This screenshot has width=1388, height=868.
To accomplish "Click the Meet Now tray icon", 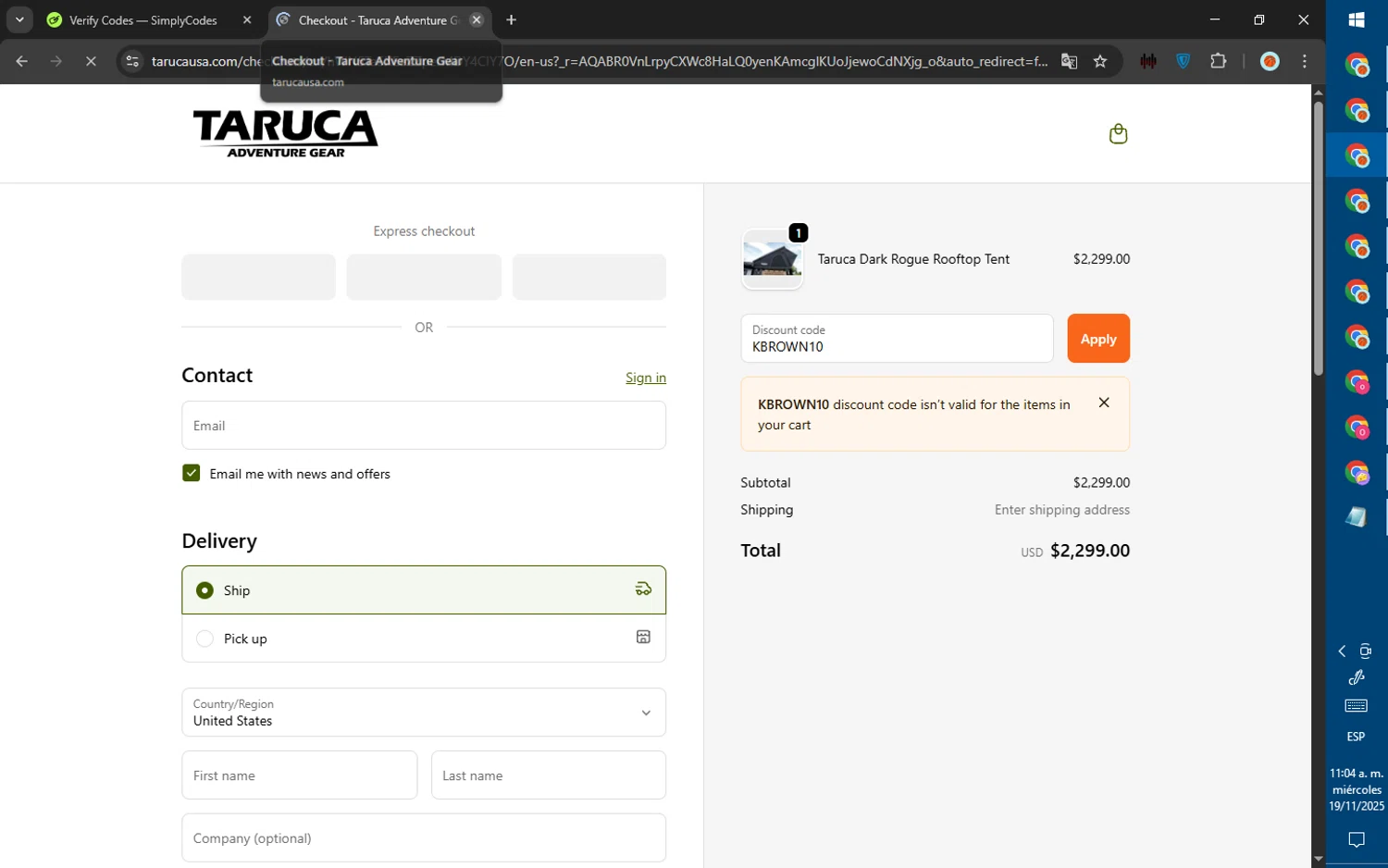I will click(x=1366, y=651).
